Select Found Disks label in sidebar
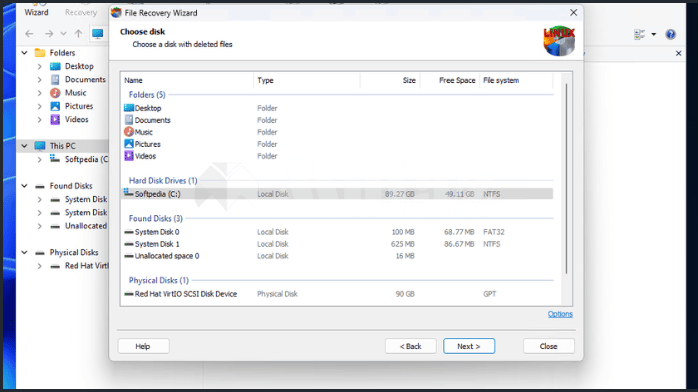This screenshot has width=698, height=392. 71,186
